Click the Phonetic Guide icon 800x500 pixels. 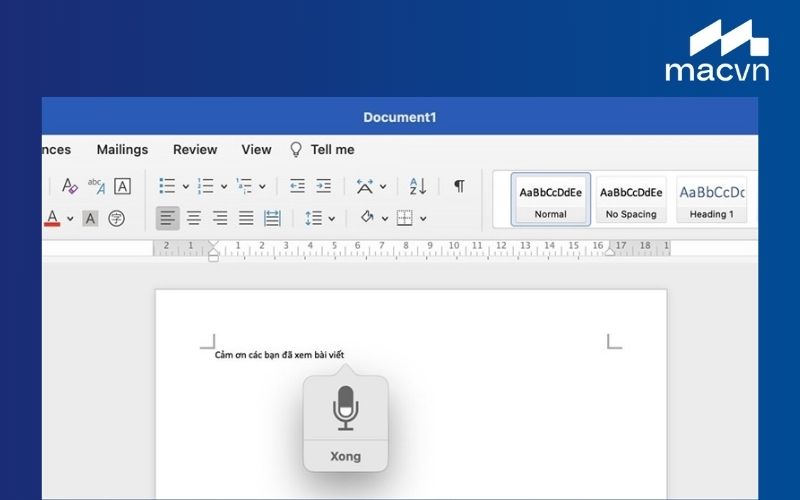[x=96, y=186]
